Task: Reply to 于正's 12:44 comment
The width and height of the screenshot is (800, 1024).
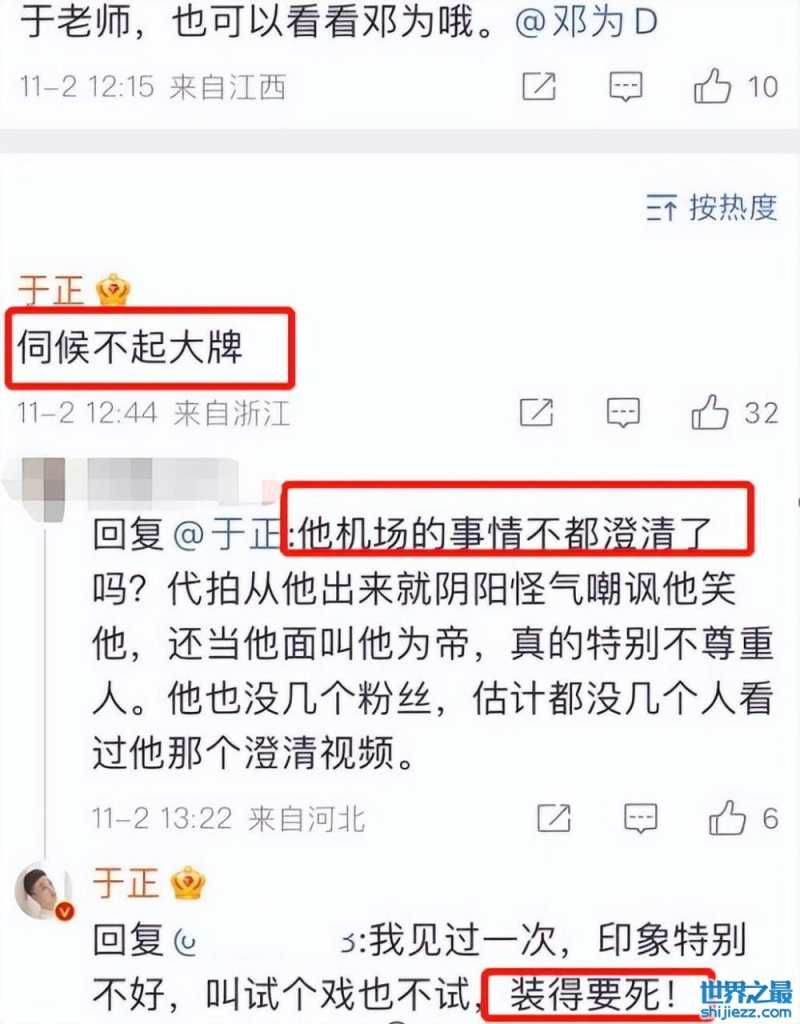Action: tap(623, 412)
